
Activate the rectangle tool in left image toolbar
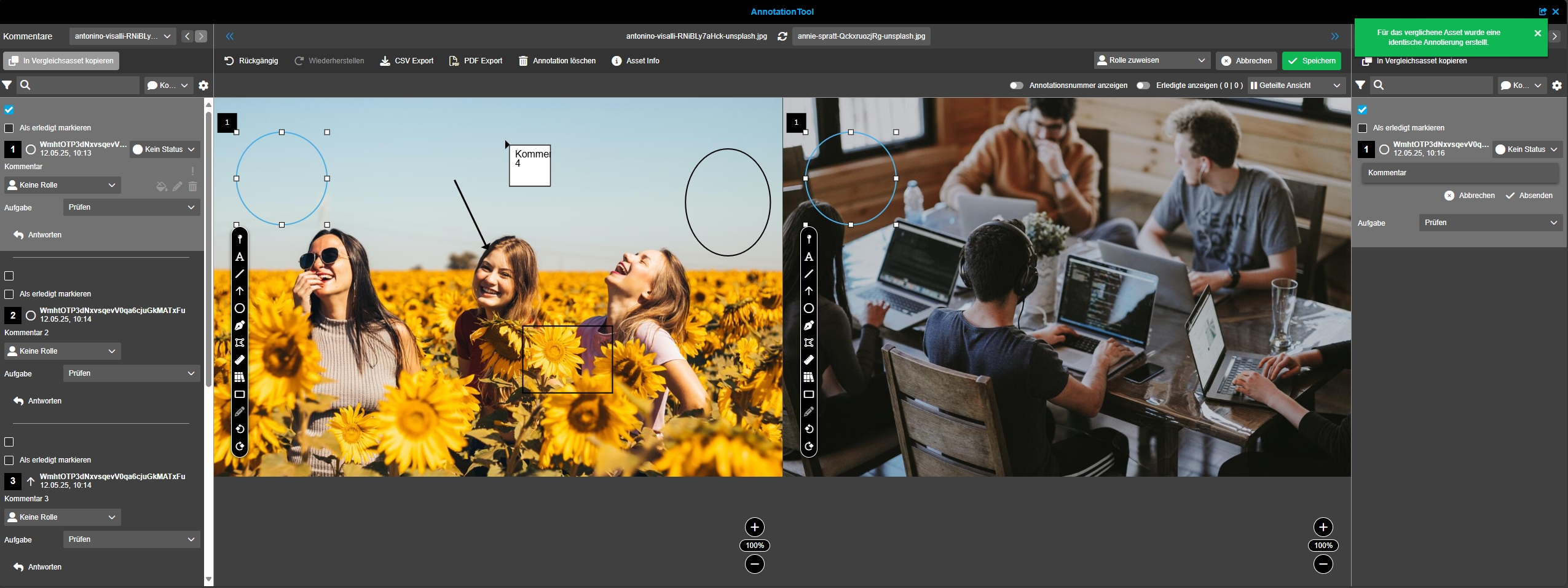coord(240,394)
